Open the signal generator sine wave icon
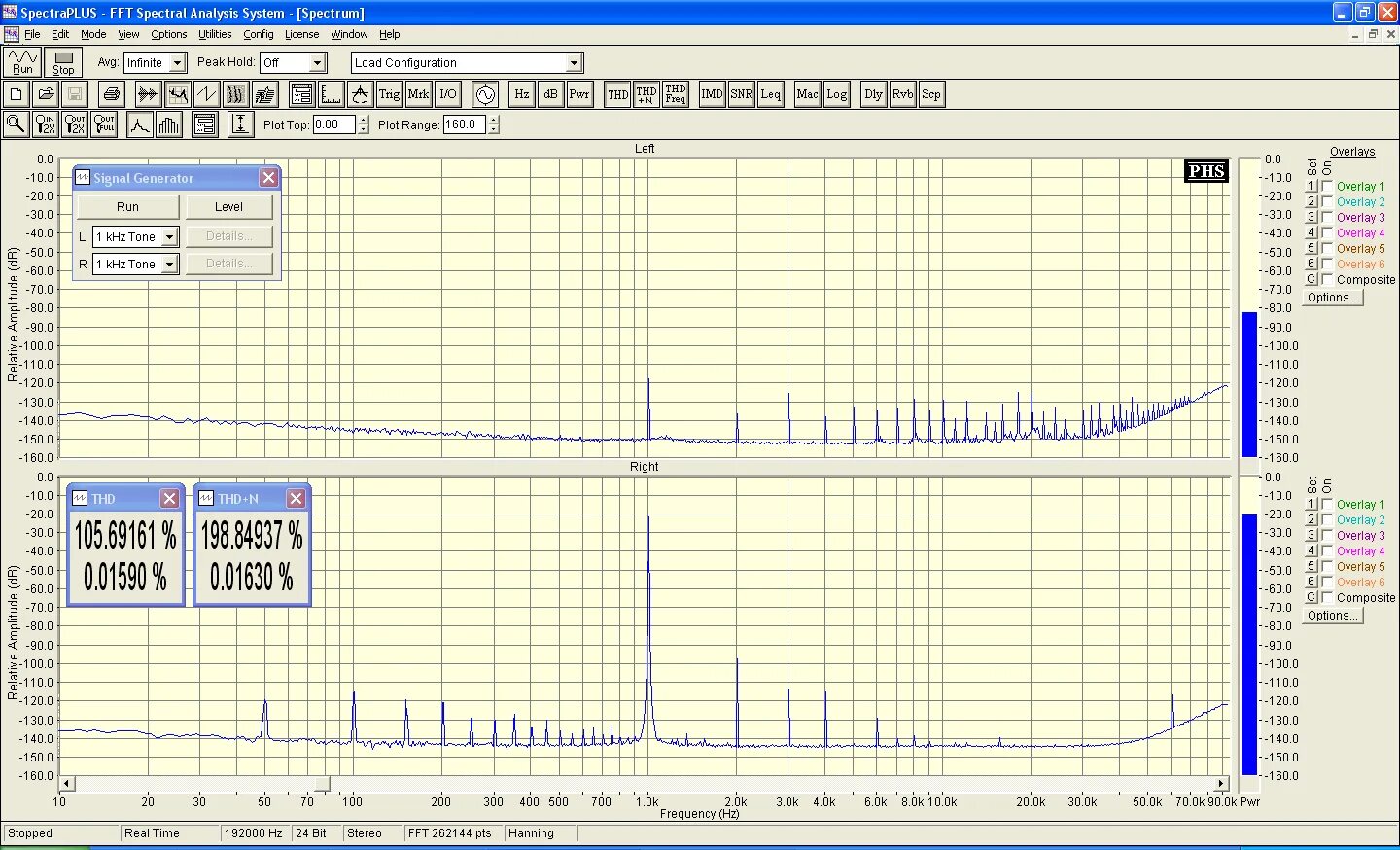This screenshot has width=1400, height=850. pos(484,94)
